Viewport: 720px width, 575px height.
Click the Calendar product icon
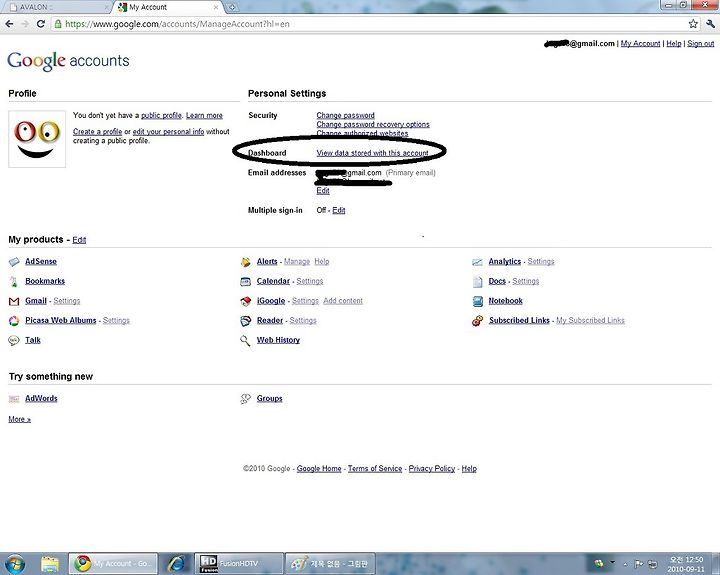pos(246,282)
